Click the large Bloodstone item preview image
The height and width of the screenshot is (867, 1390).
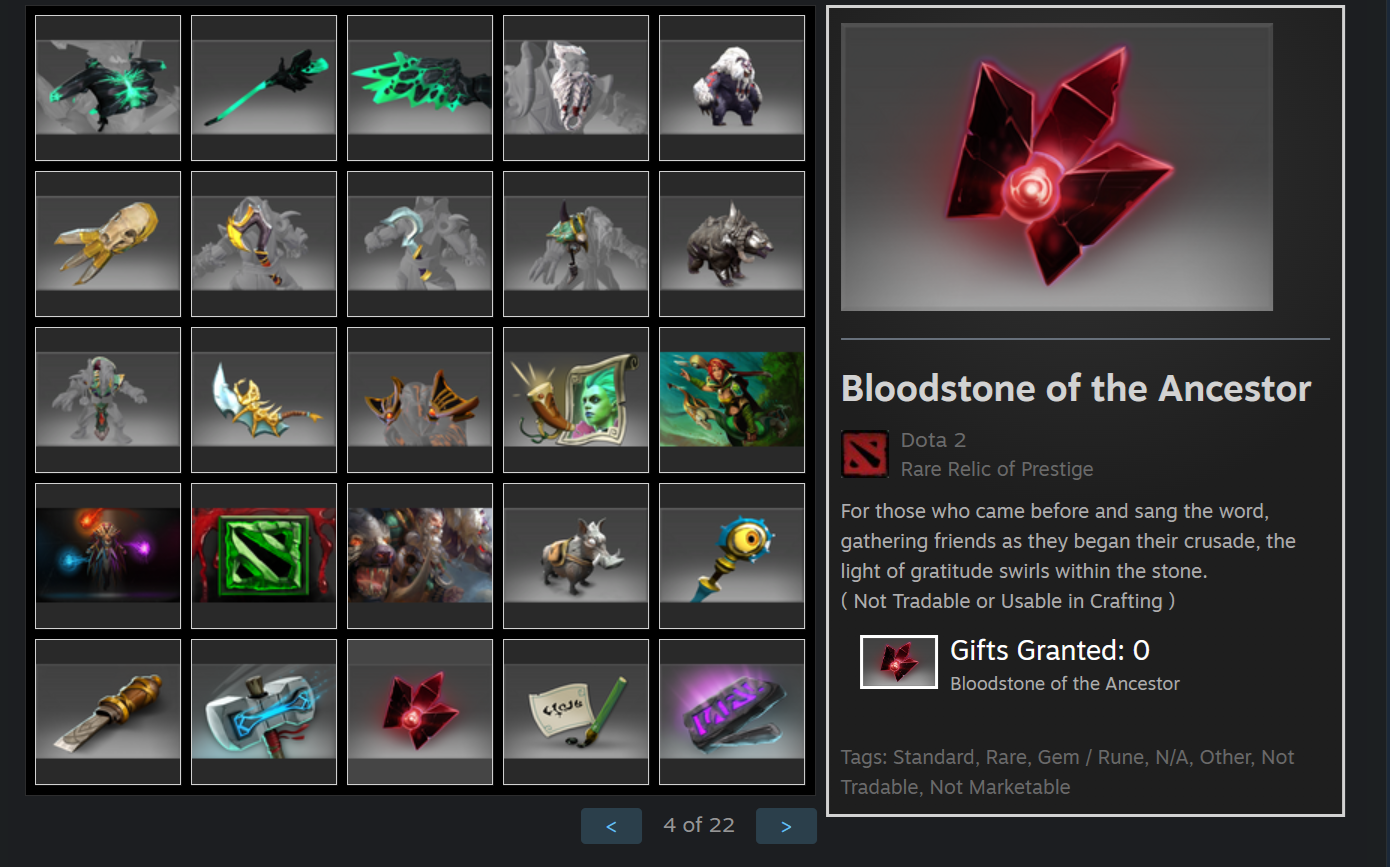coord(1057,167)
